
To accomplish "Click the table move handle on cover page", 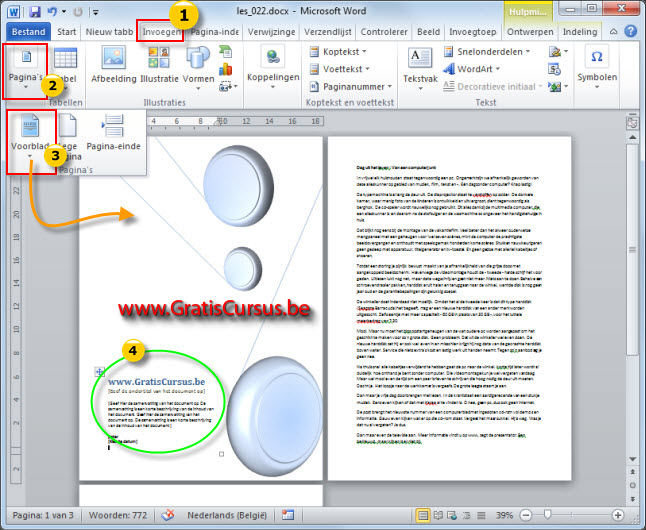I will pos(100,372).
